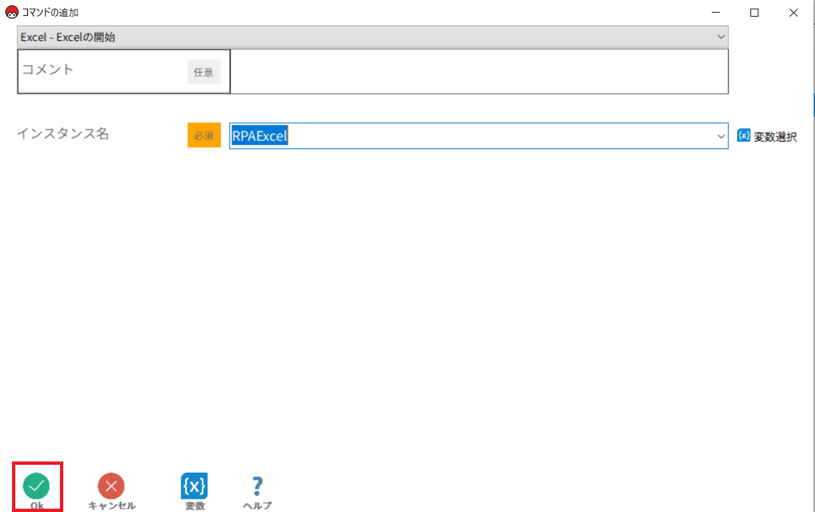Click the orange 必須 badge
The width and height of the screenshot is (815, 512).
(x=204, y=135)
